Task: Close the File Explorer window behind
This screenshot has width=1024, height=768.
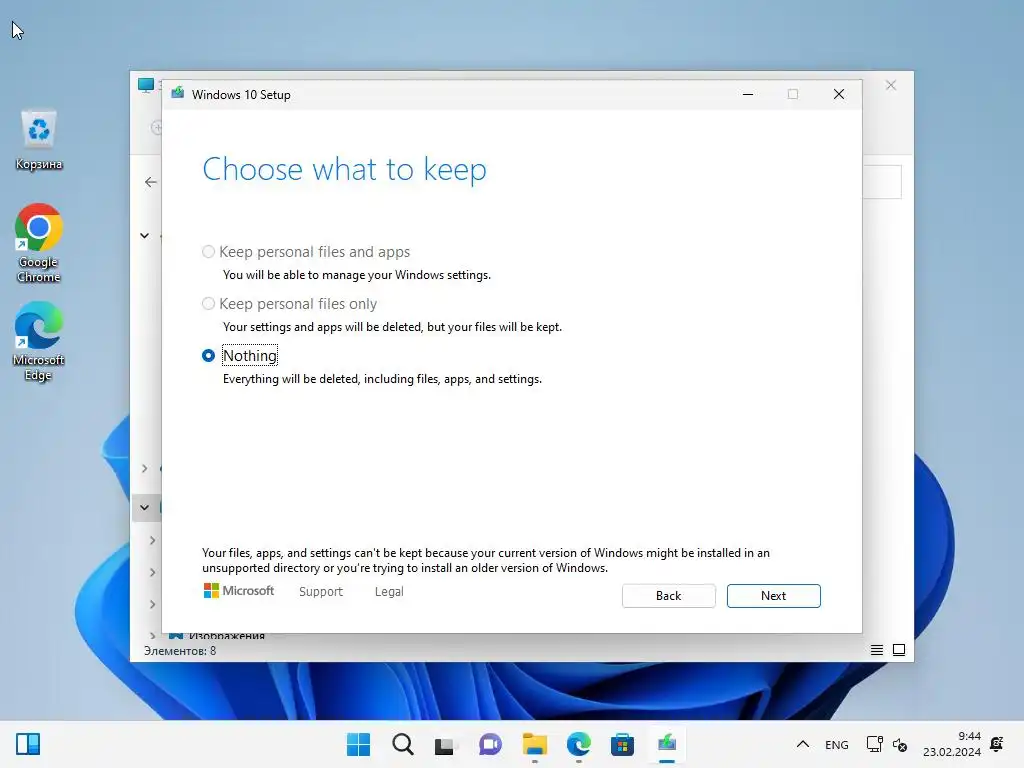Action: (891, 86)
